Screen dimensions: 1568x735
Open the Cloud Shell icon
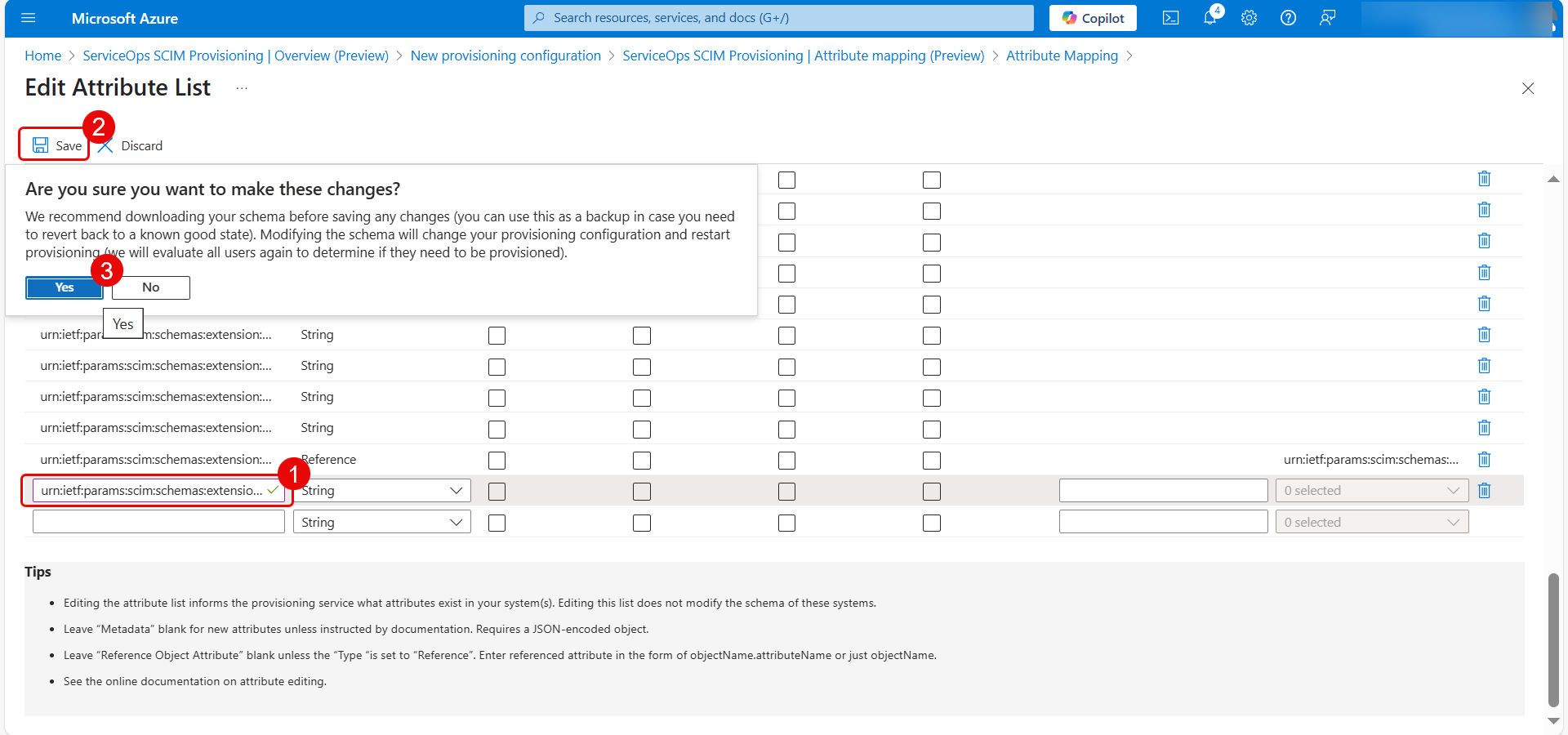(x=1170, y=18)
